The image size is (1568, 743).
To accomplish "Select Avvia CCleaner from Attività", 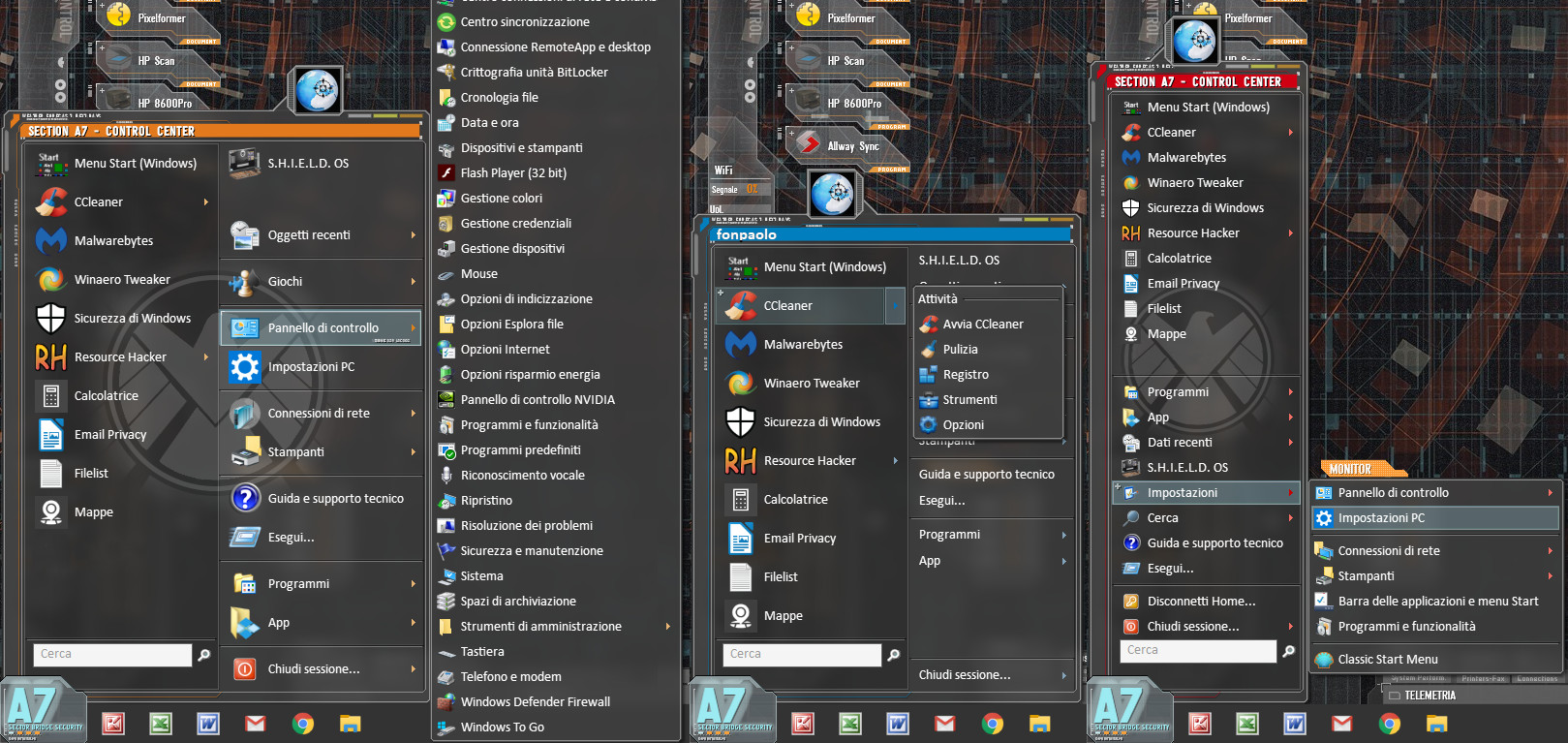I will (x=982, y=325).
